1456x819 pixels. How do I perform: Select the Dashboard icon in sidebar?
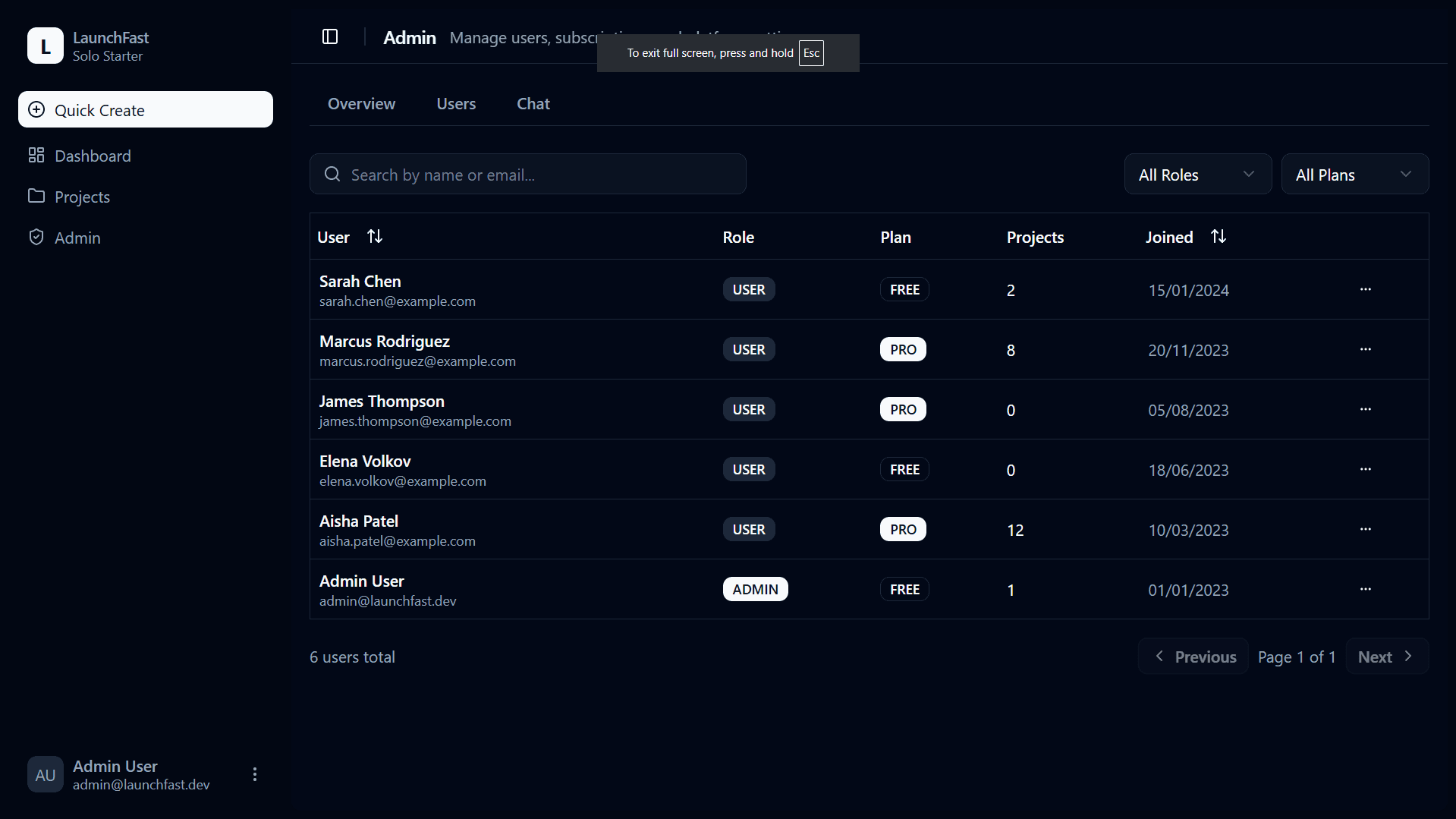[36, 155]
